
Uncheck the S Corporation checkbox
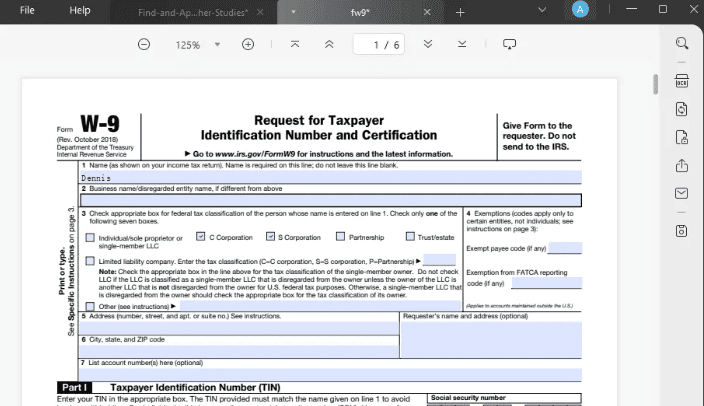click(x=270, y=236)
